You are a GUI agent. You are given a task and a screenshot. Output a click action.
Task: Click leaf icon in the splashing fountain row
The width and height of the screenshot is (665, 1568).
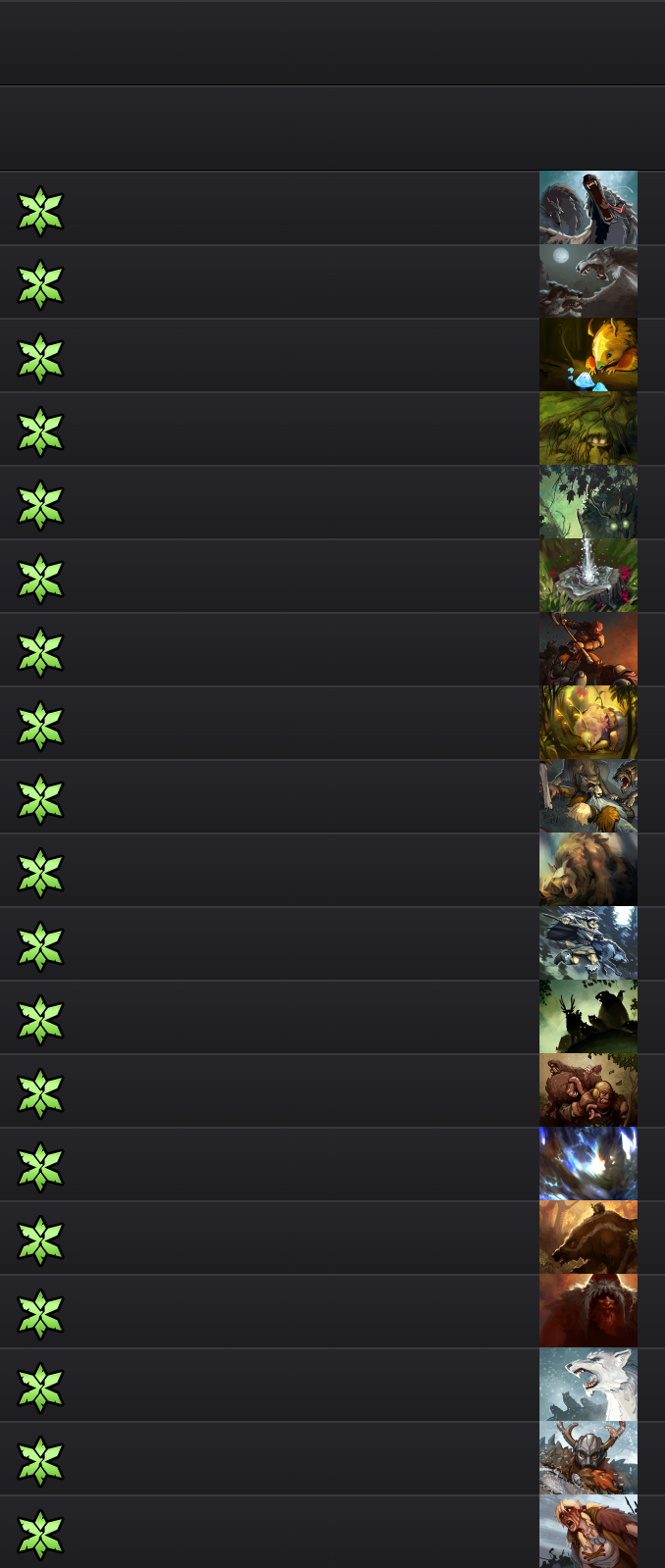(40, 579)
